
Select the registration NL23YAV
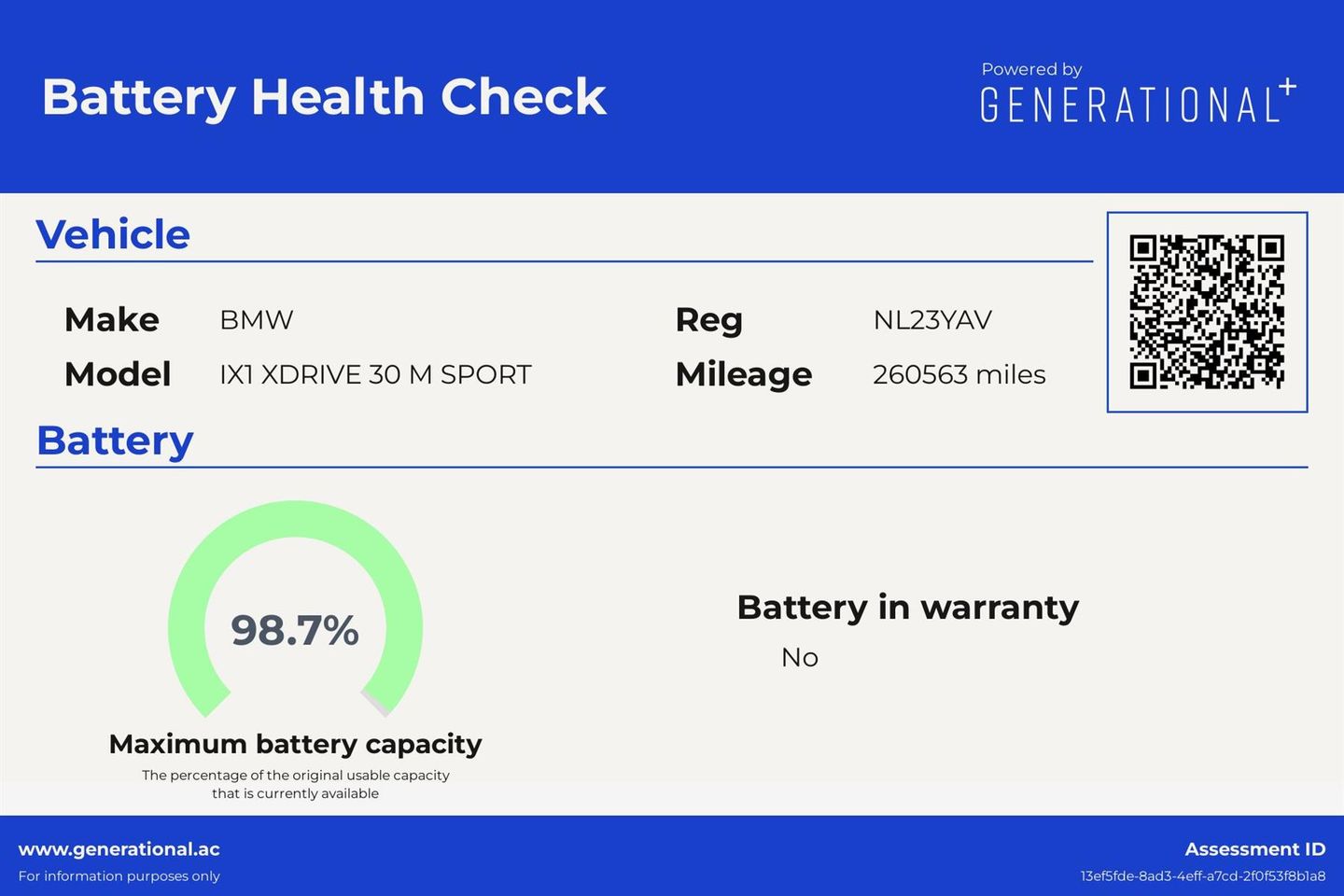(931, 320)
